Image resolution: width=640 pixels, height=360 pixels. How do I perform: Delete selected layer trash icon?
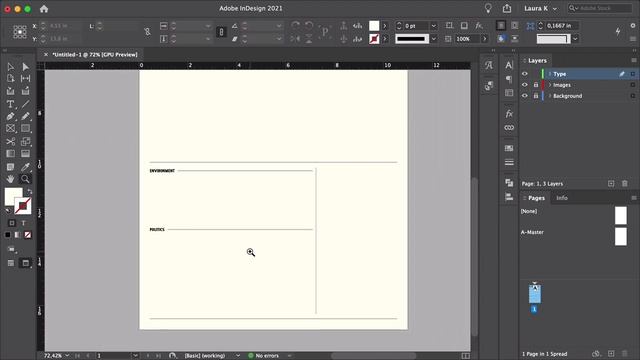625,184
